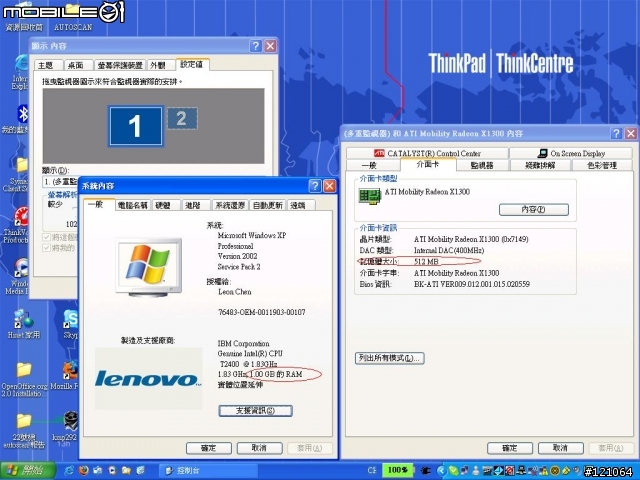This screenshot has height=480, width=640.
Task: Click 取消 in ATI properties window
Action: (x=560, y=448)
